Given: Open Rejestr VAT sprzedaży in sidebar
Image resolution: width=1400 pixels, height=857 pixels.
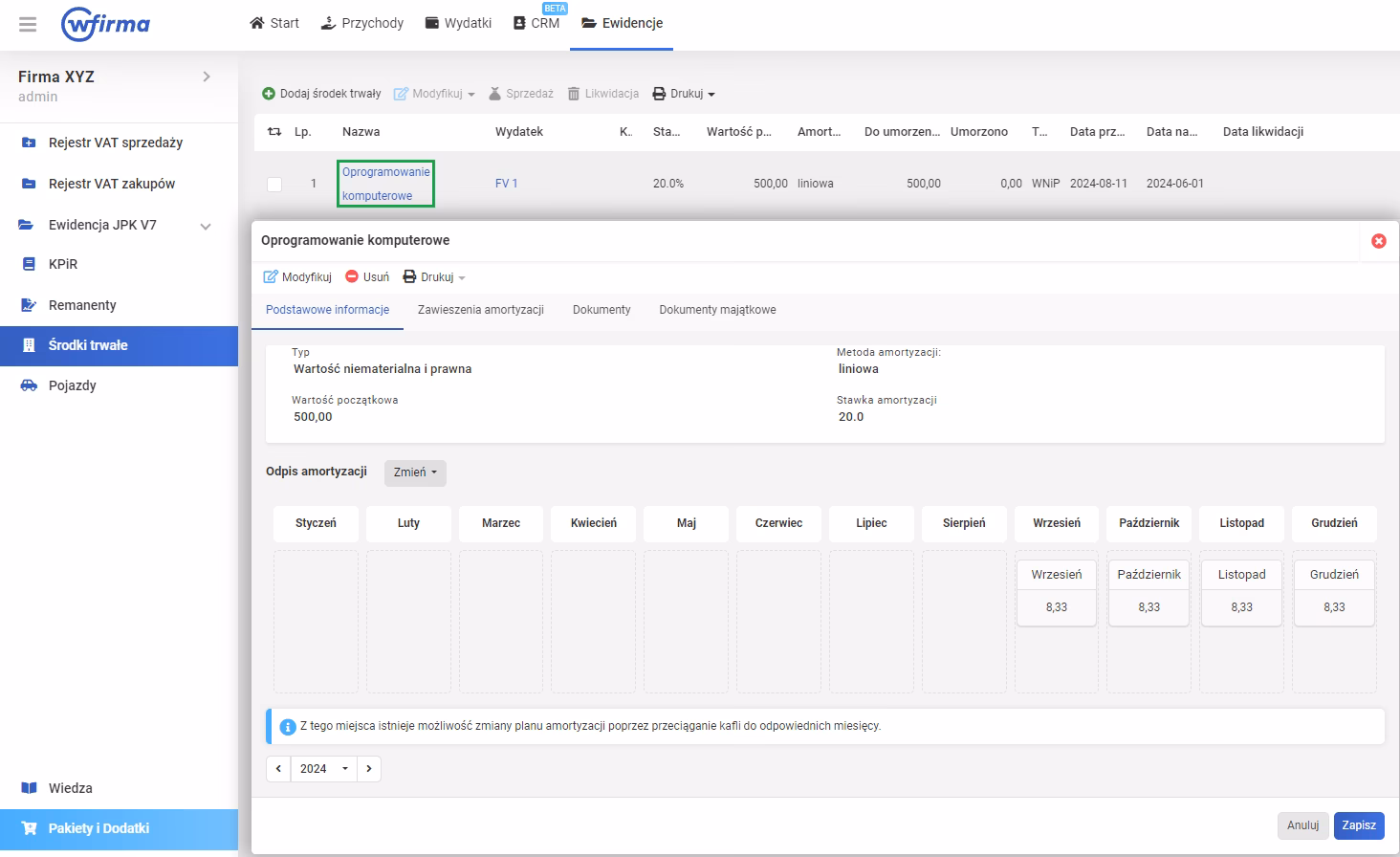Looking at the screenshot, I should pos(115,143).
